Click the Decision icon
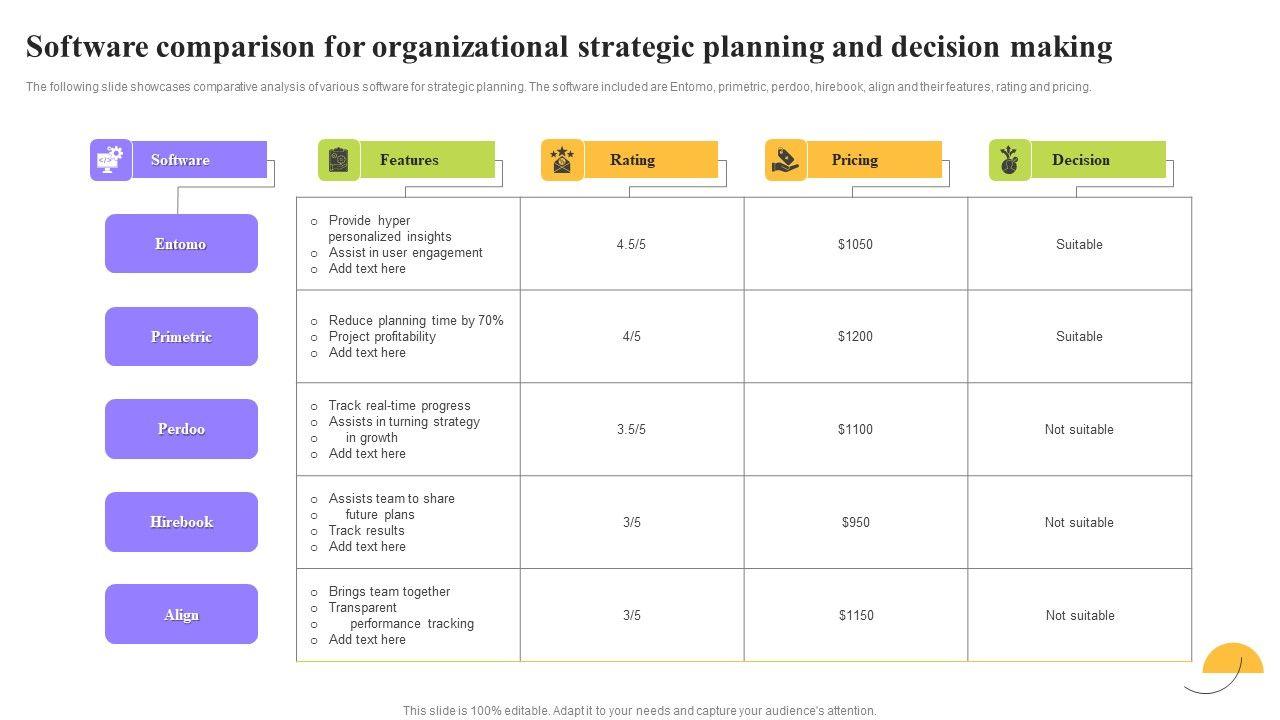 tap(1010, 160)
